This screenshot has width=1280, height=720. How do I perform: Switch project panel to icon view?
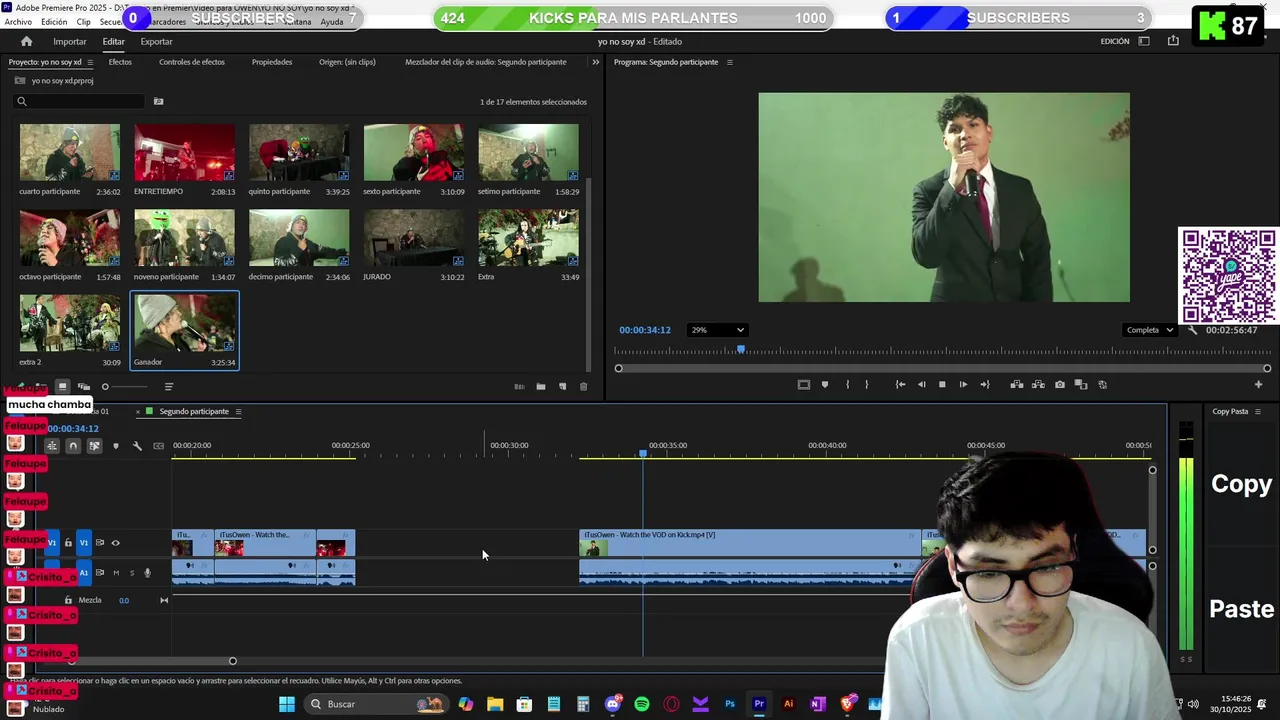[62, 386]
